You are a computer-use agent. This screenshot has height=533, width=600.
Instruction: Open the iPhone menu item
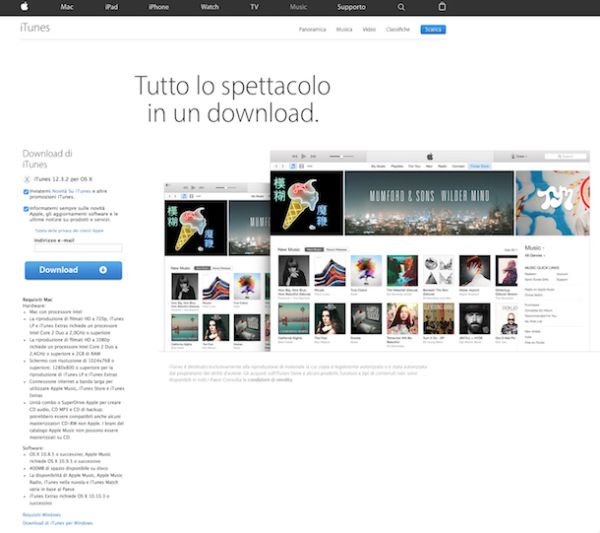coord(158,7)
